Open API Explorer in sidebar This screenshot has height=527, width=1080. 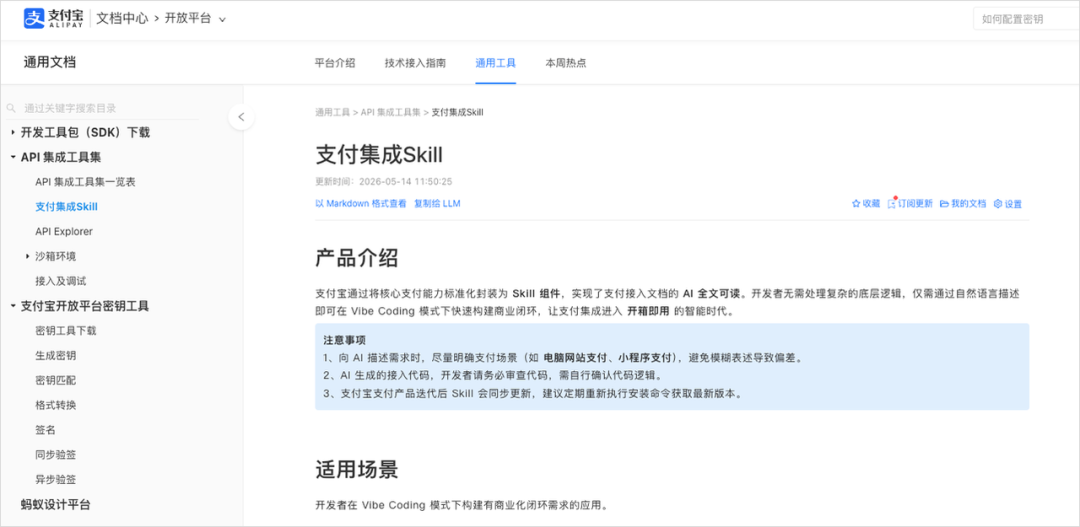[63, 231]
